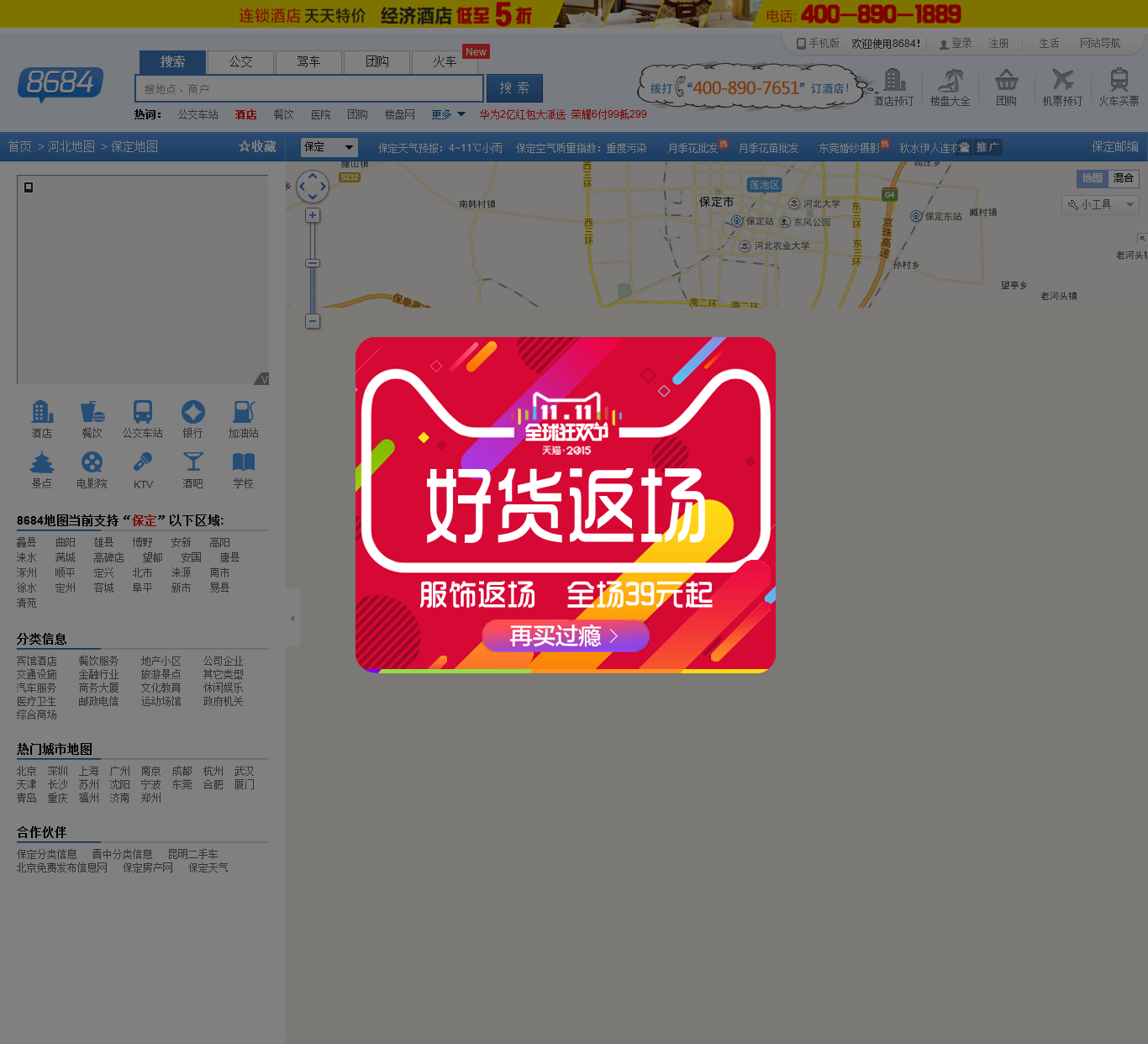Select the 酒吧 bar category icon
The image size is (1148, 1044).
pos(193,470)
